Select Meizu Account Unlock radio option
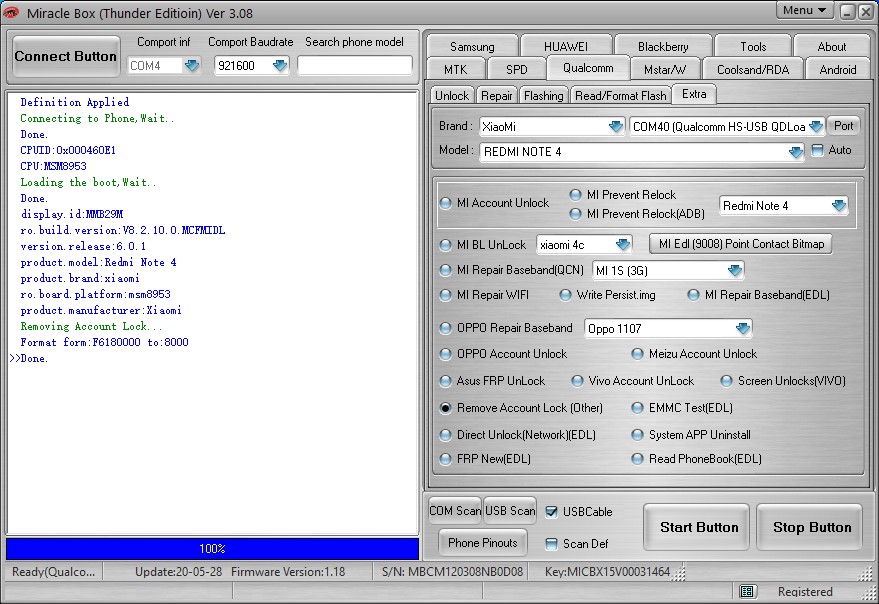879x604 pixels. click(x=637, y=354)
